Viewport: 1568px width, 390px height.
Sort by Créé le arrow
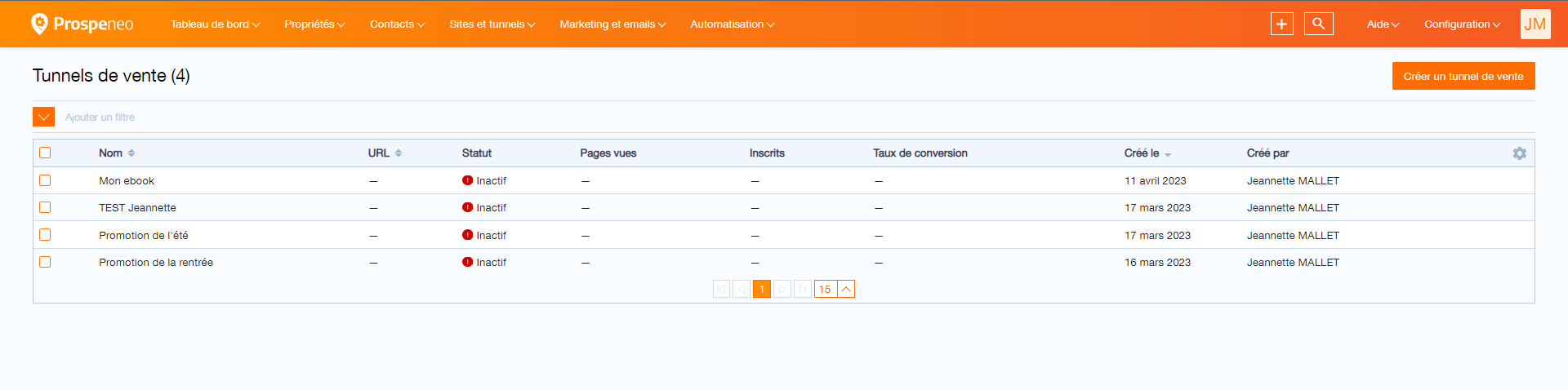pos(1168,154)
